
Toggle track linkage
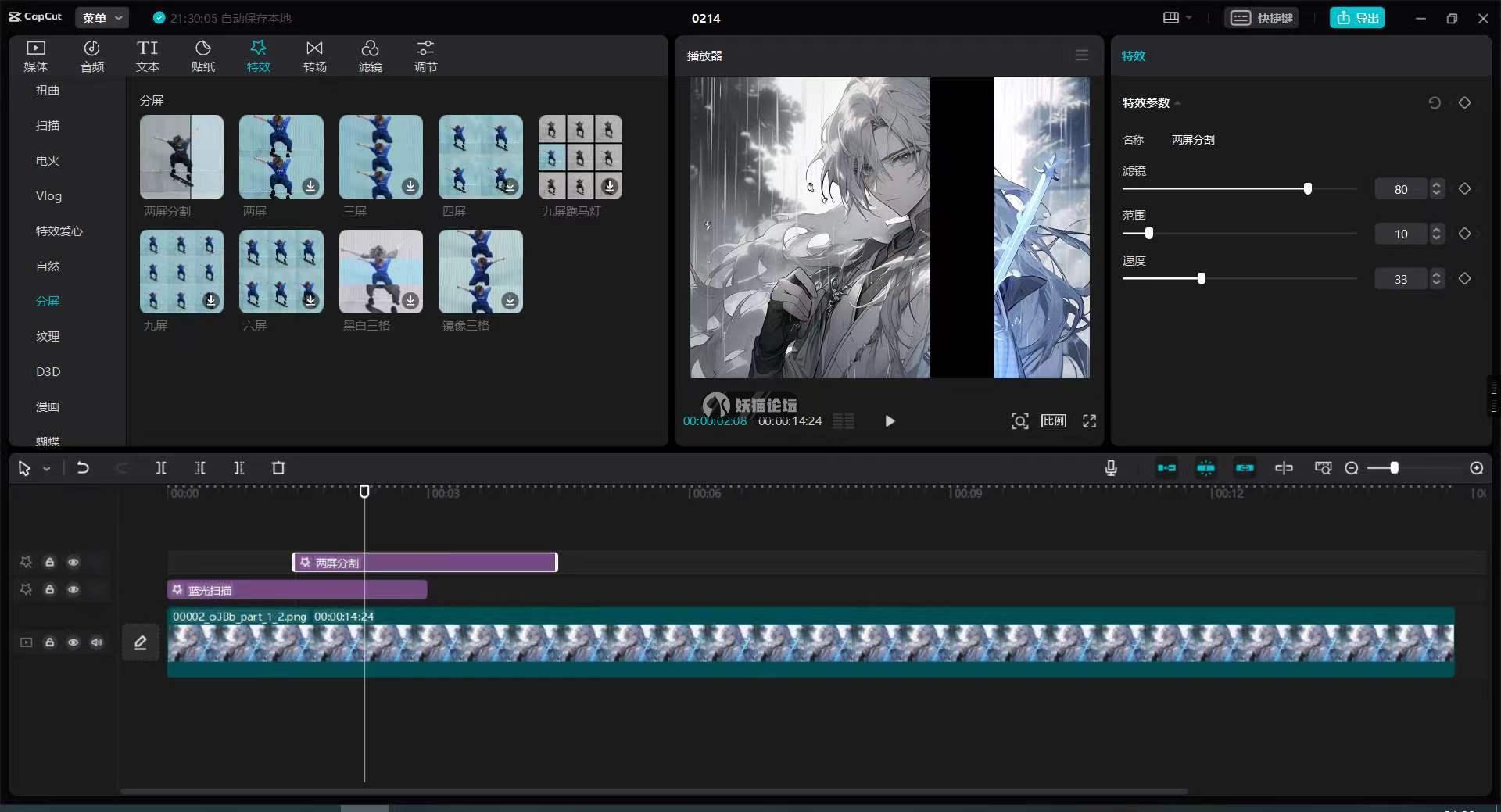1245,468
